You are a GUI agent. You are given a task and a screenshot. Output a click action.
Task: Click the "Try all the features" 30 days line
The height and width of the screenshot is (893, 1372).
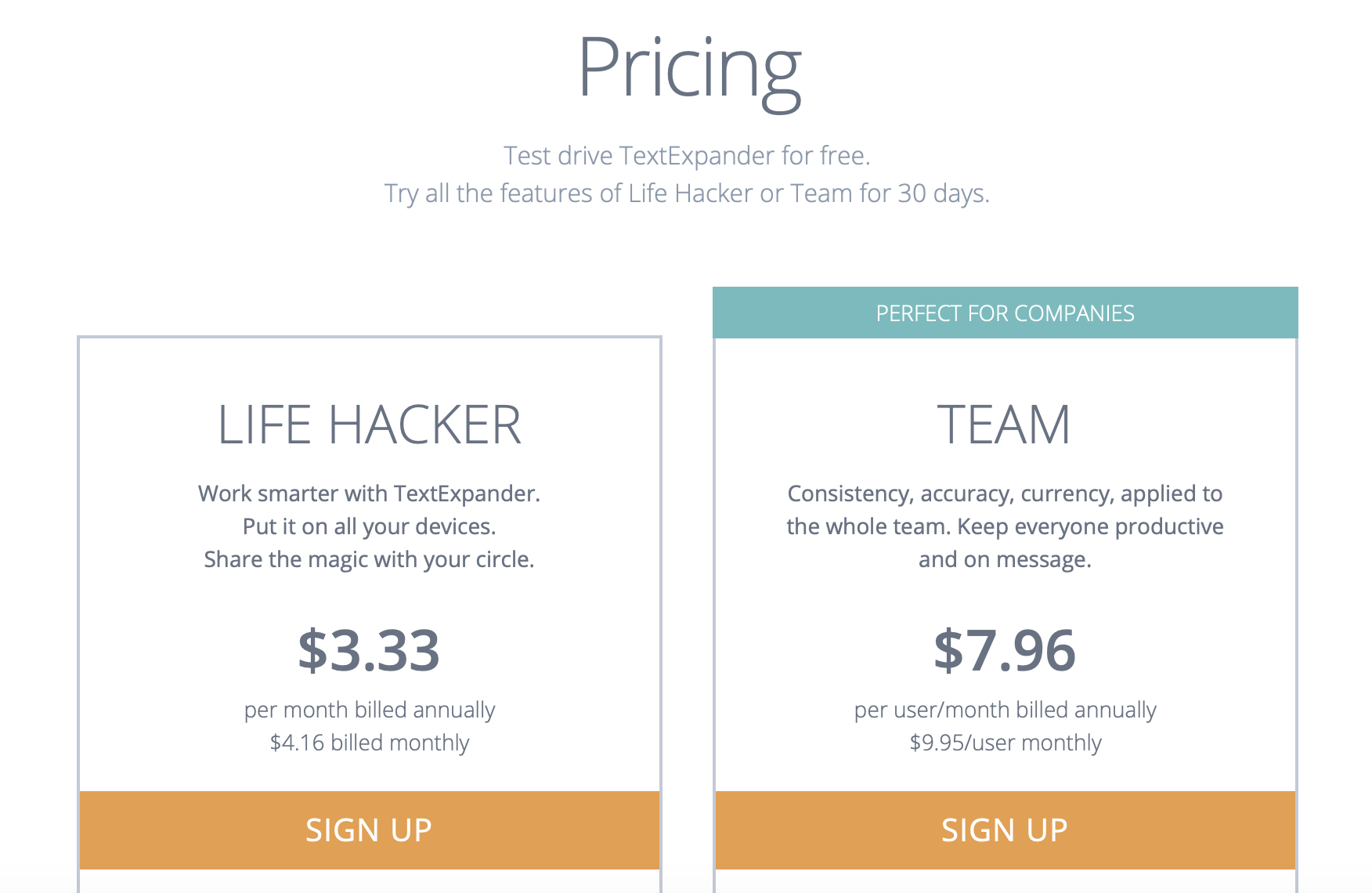[x=687, y=193]
